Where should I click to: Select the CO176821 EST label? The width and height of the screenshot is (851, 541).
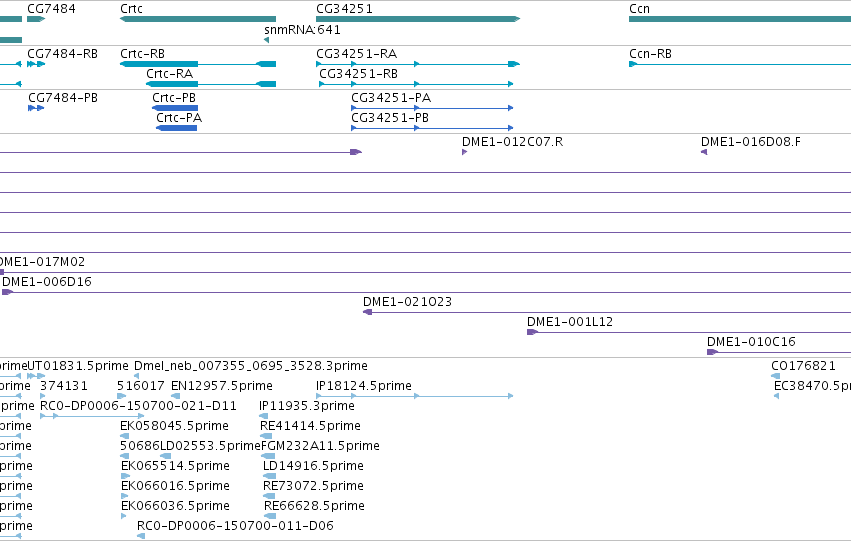(803, 366)
